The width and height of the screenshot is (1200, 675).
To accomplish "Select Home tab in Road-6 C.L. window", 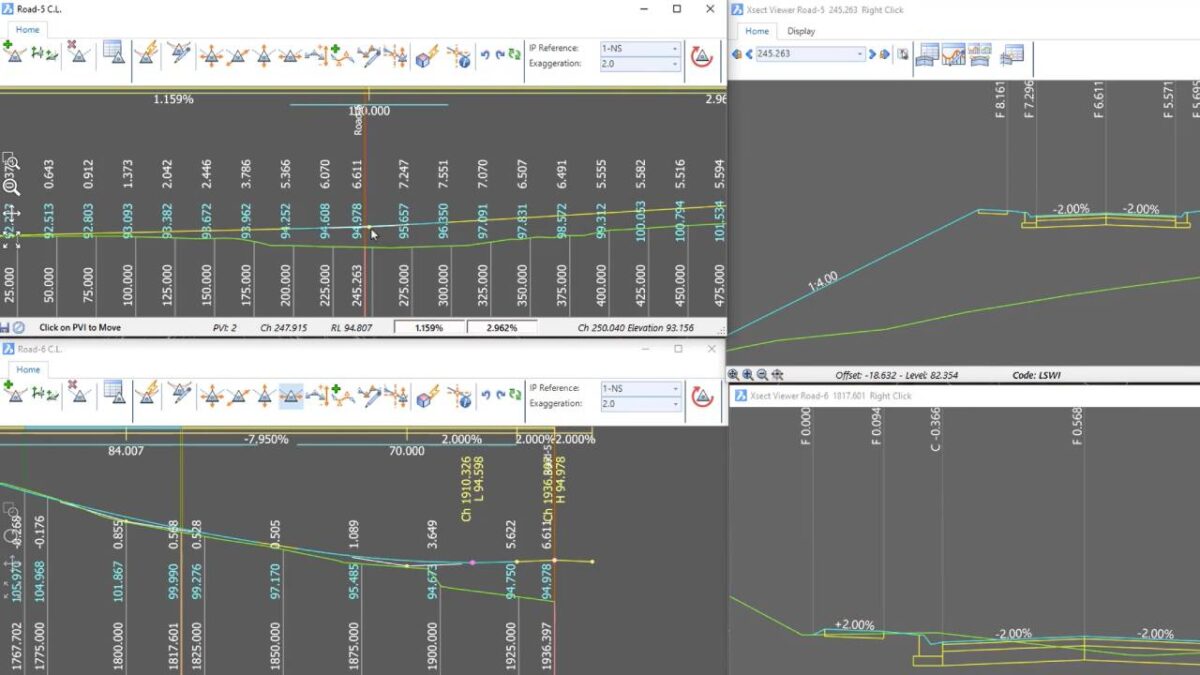I will tap(28, 370).
